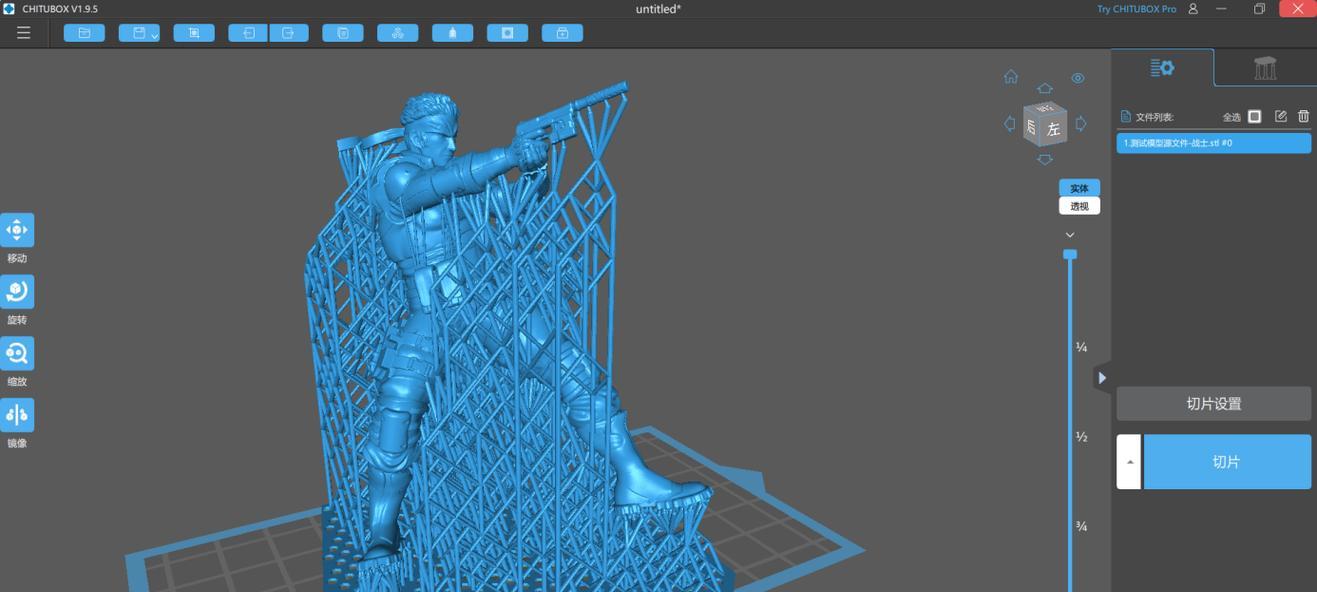This screenshot has width=1317, height=592.
Task: Click the open file folder icon
Action: click(x=84, y=33)
